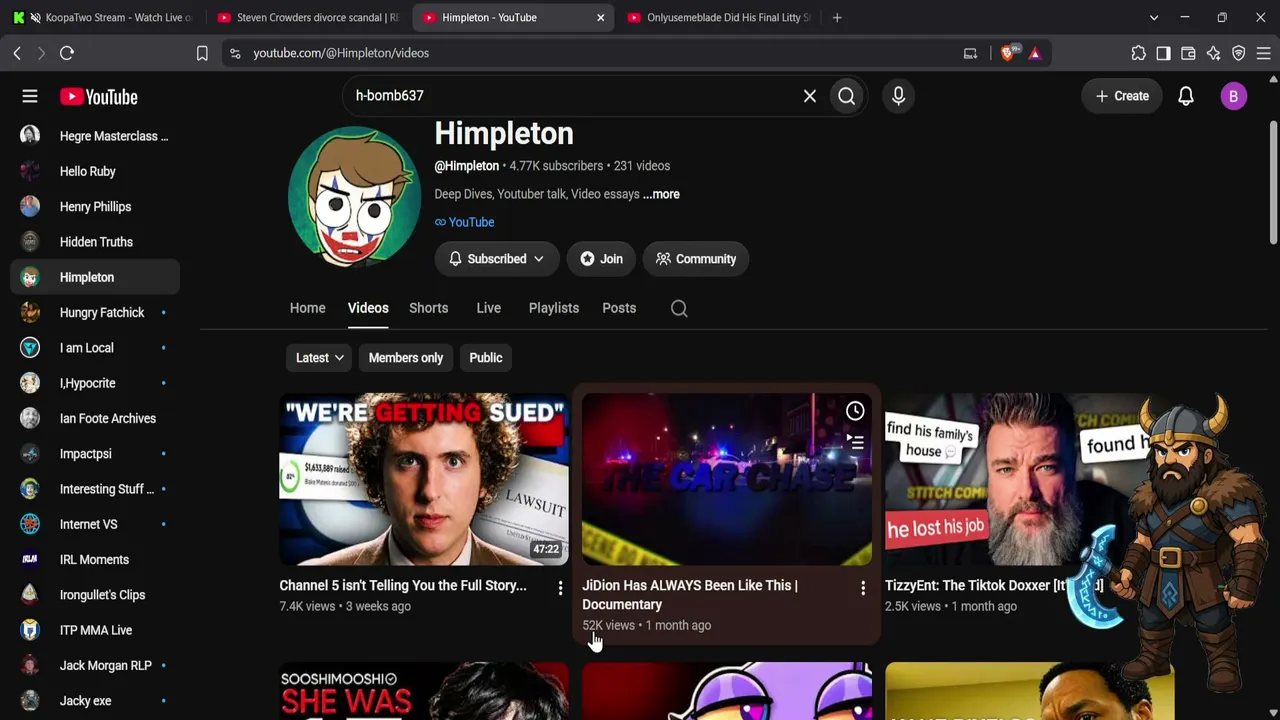Open Brave wallet icon
Viewport: 1280px width, 720px height.
click(1188, 53)
